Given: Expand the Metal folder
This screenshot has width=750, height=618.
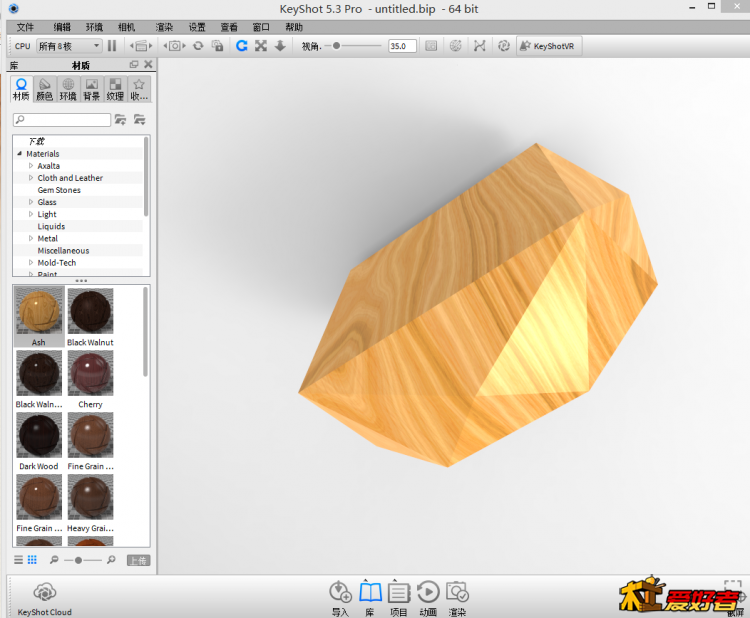Looking at the screenshot, I should point(31,238).
